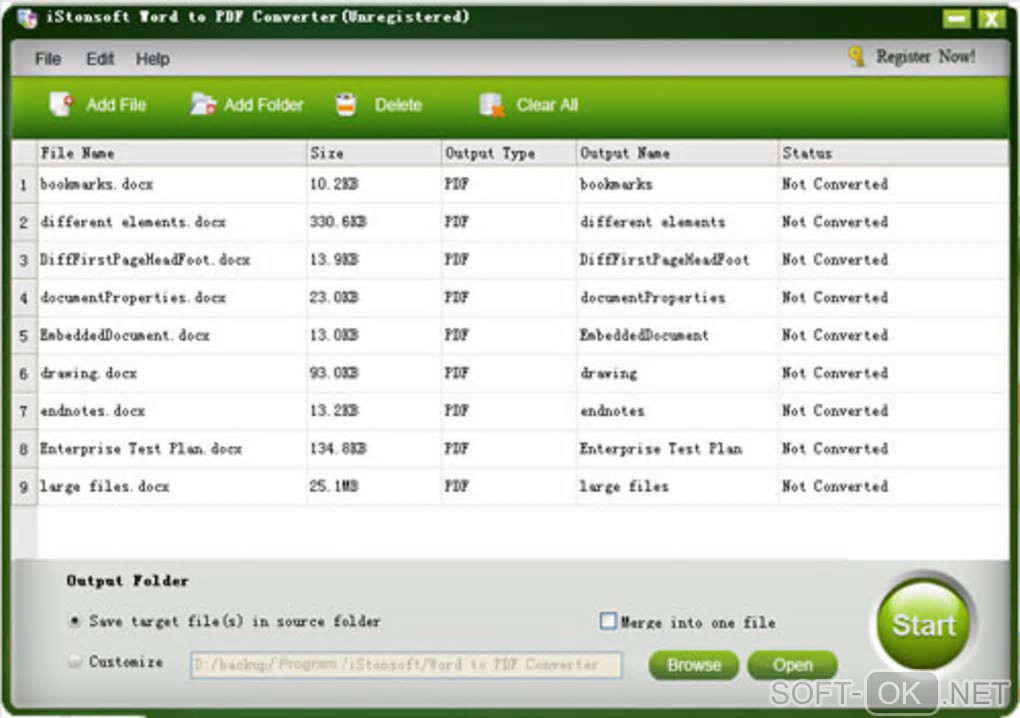Click Not Converted status for bookmarks.docx
Viewport: 1020px width, 718px height.
click(x=835, y=185)
